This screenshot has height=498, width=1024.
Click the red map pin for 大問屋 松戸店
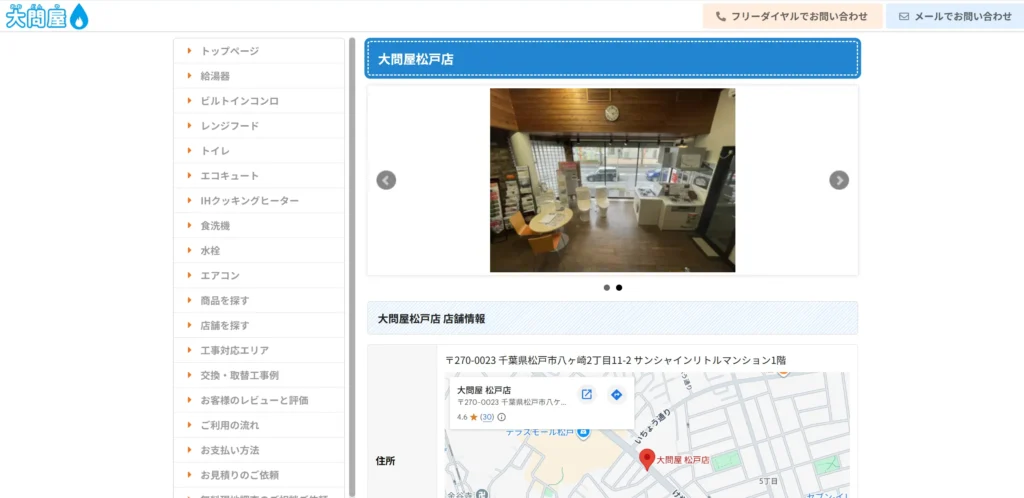click(x=646, y=459)
